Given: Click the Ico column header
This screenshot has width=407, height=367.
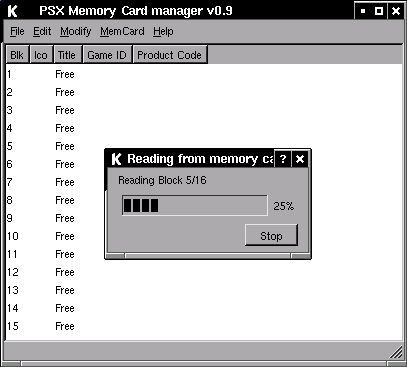Looking at the screenshot, I should pos(41,55).
